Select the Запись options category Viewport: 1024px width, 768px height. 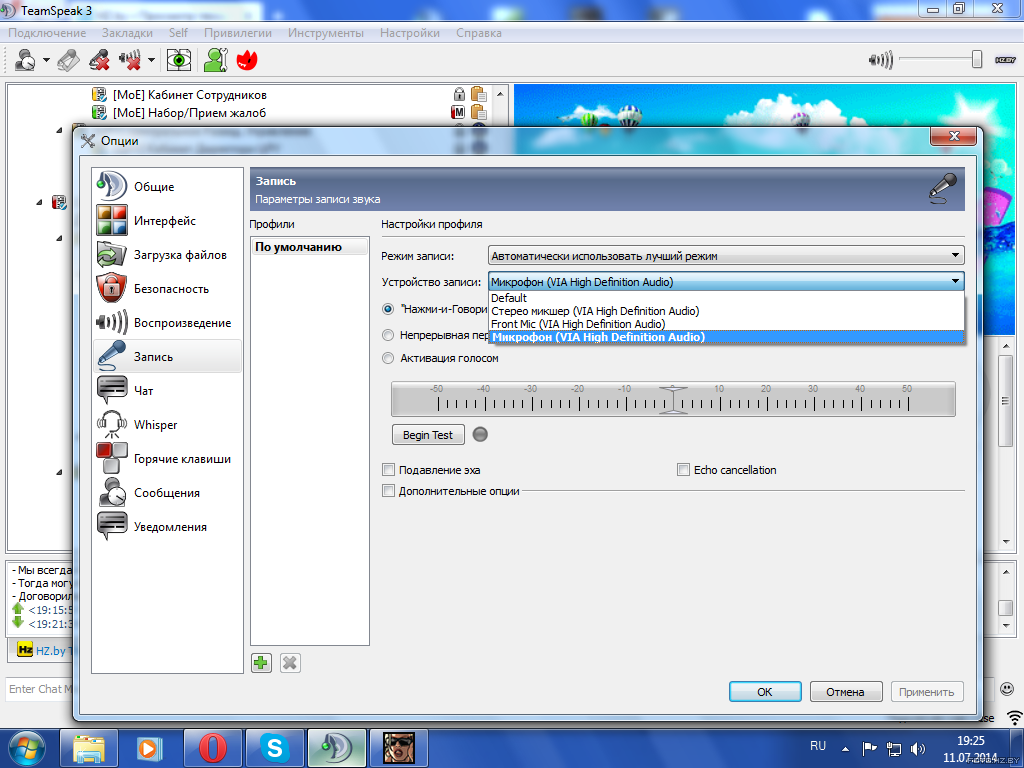point(167,357)
